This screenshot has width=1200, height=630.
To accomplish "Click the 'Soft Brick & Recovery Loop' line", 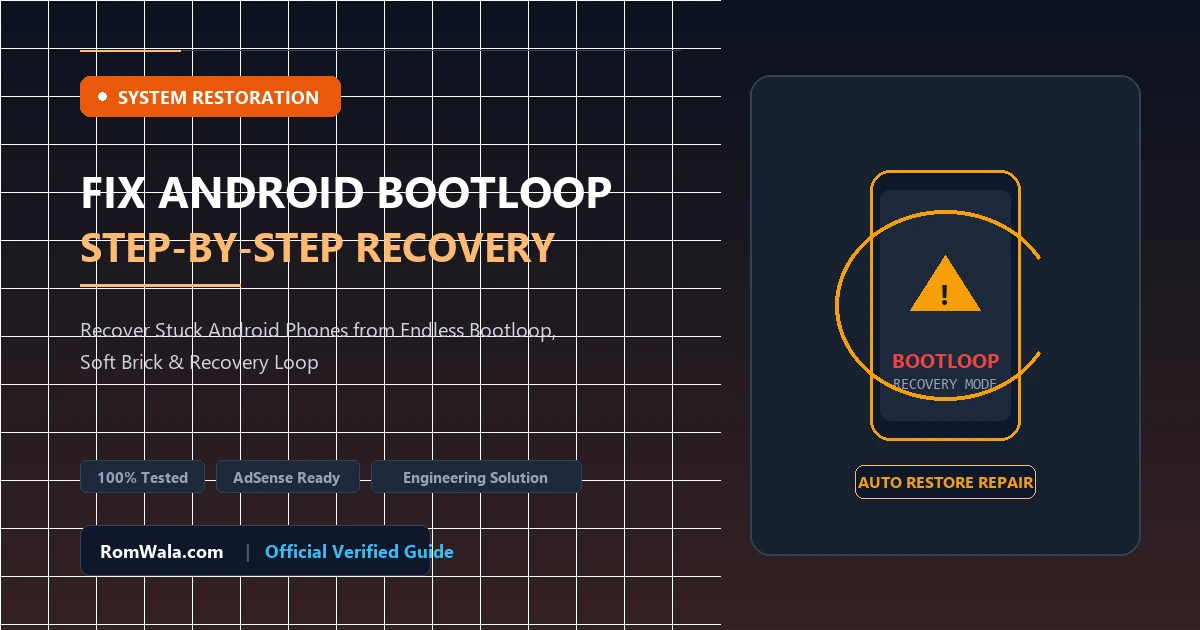I will point(199,362).
